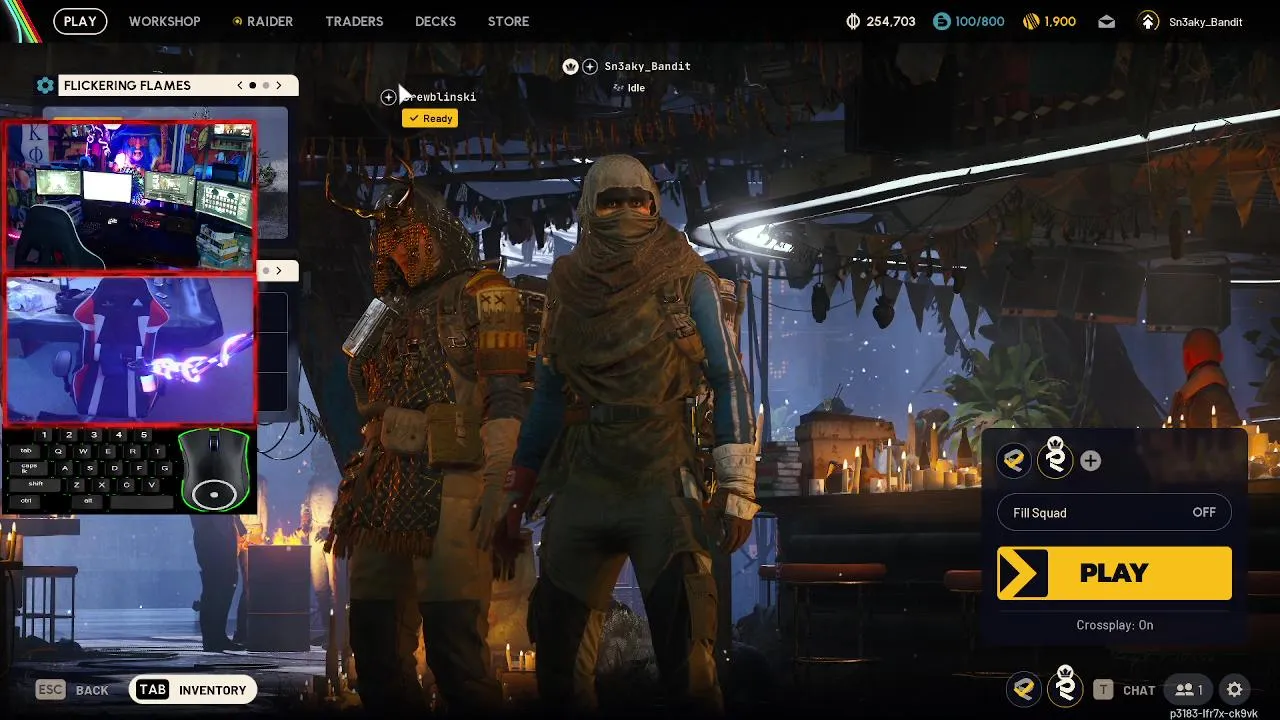Go to the TRADERS tab
The width and height of the screenshot is (1280, 720).
click(354, 21)
